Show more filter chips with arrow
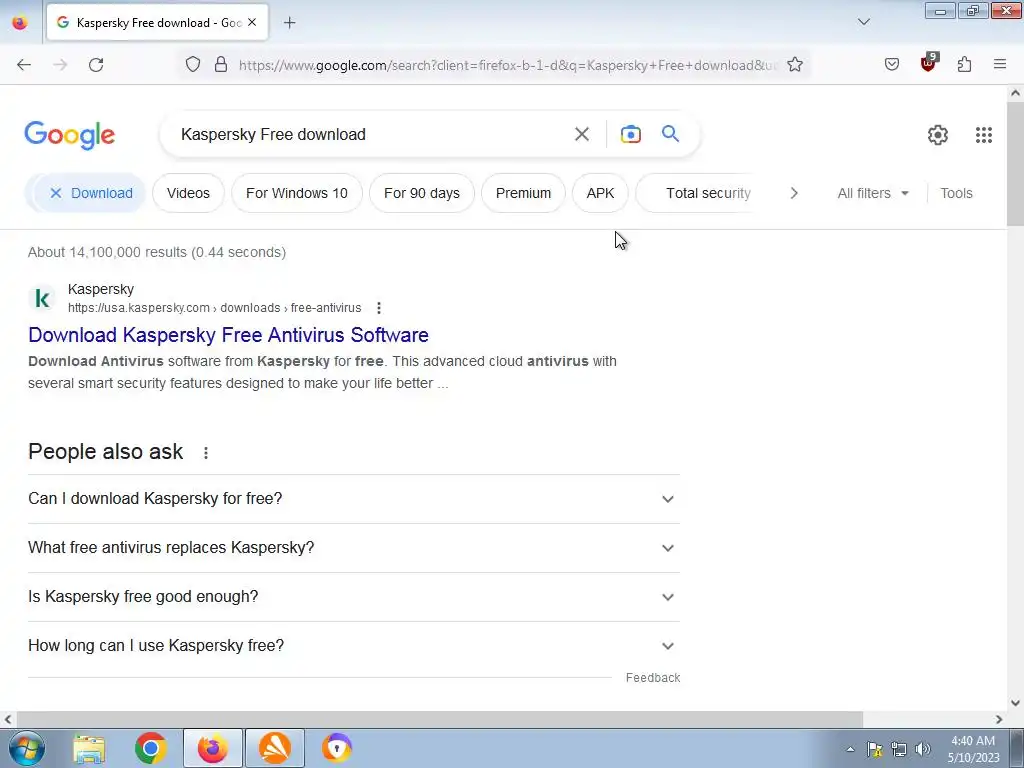 [794, 193]
